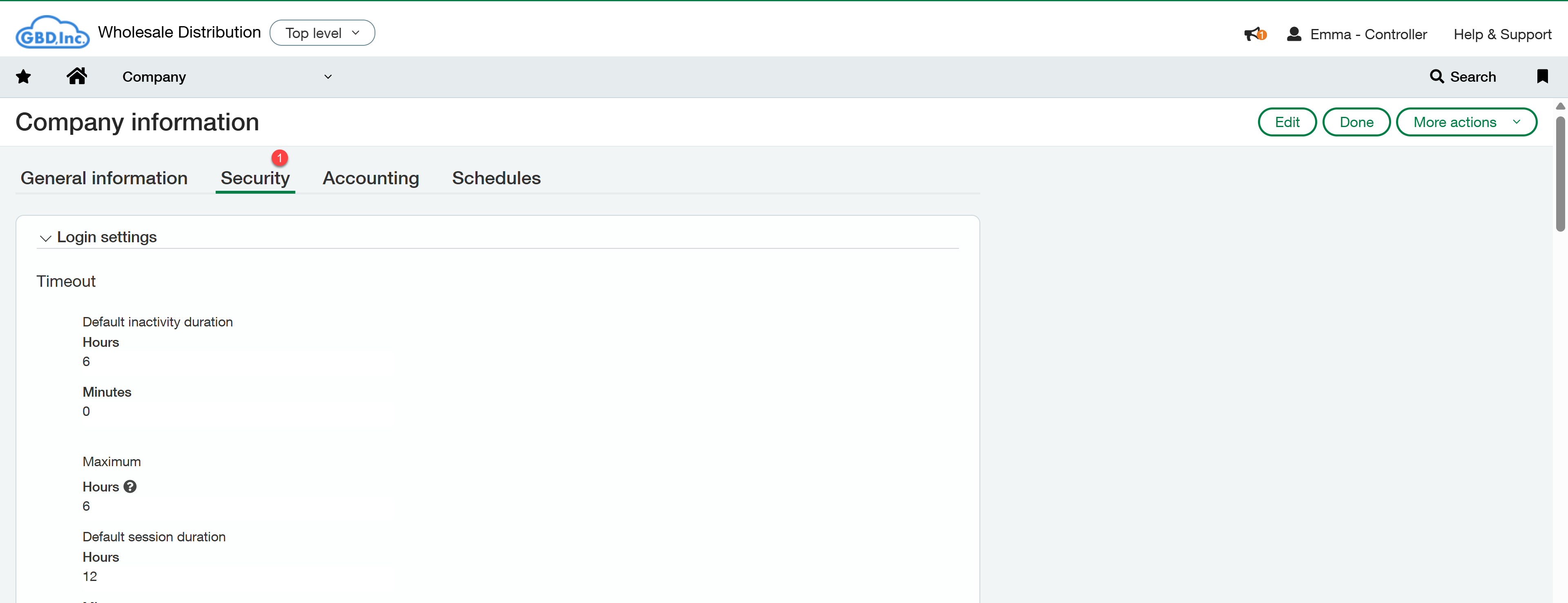This screenshot has height=603, width=1568.
Task: Open the More actions dropdown
Action: point(1466,123)
